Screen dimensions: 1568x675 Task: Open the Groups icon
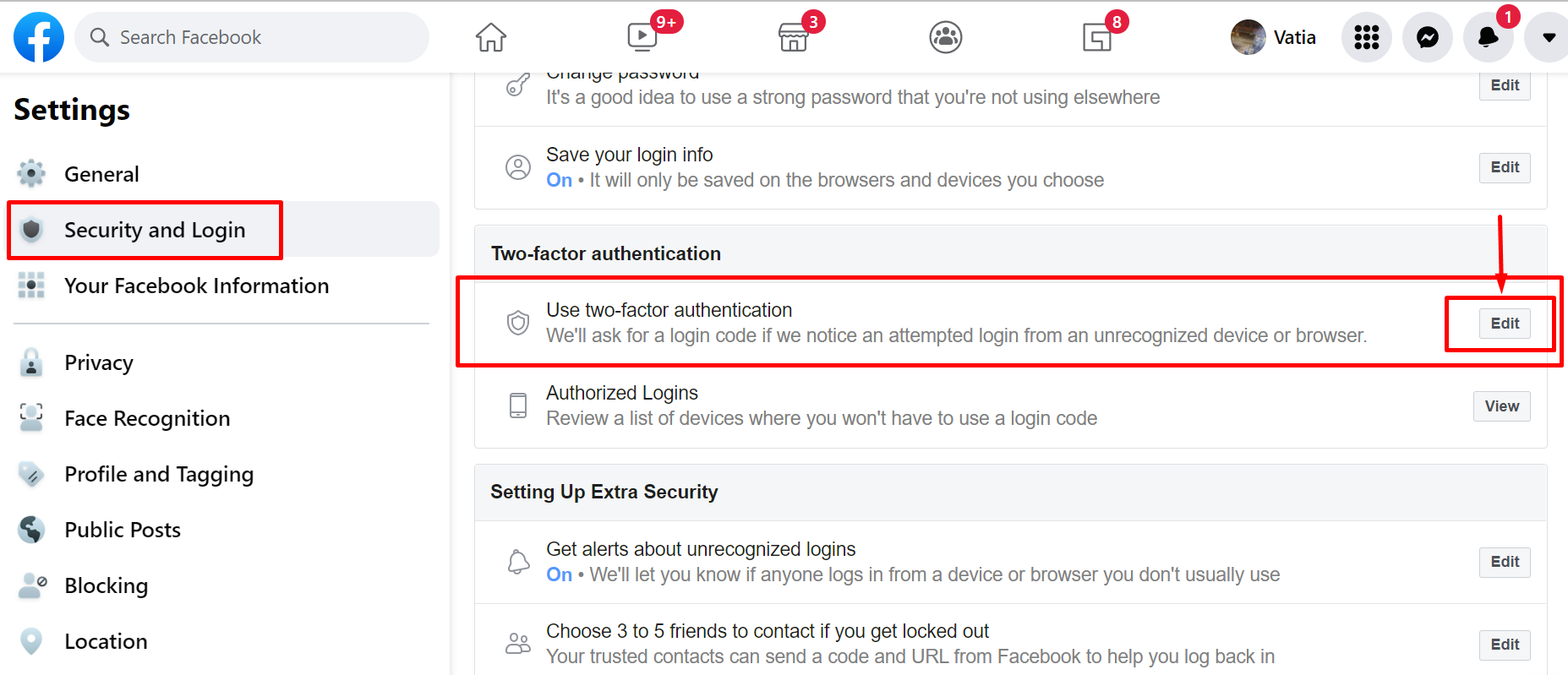946,37
